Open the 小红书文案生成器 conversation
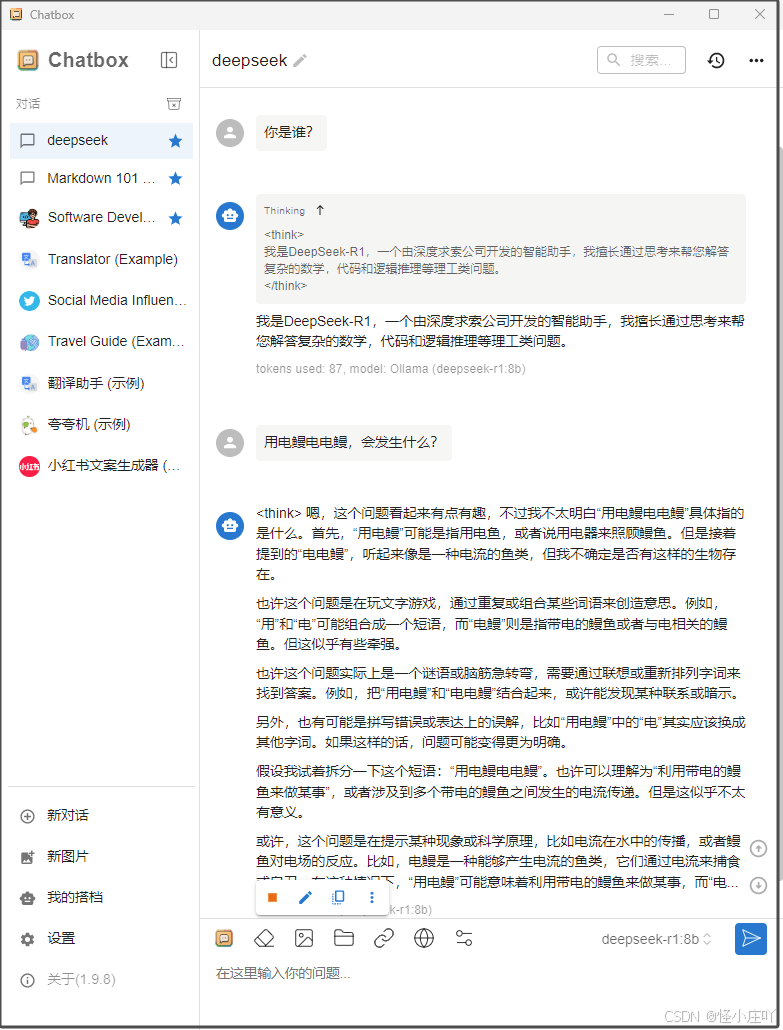 [101, 466]
